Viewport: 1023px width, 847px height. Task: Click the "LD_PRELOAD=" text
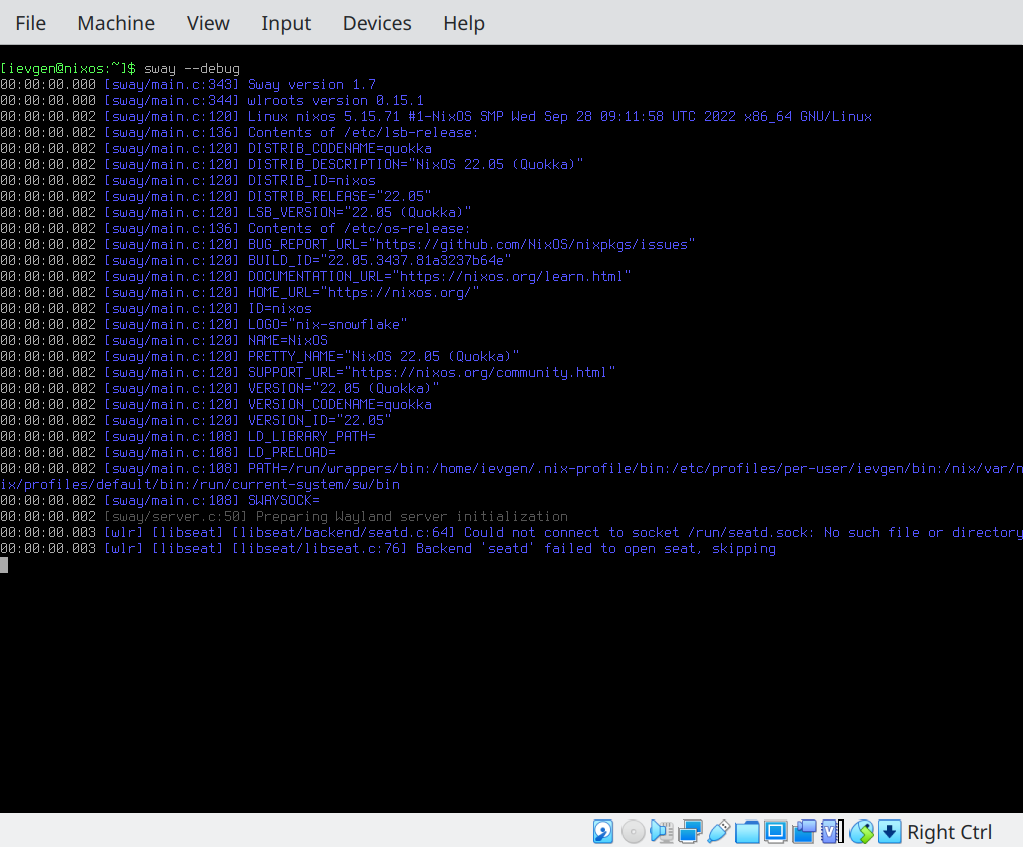point(292,452)
